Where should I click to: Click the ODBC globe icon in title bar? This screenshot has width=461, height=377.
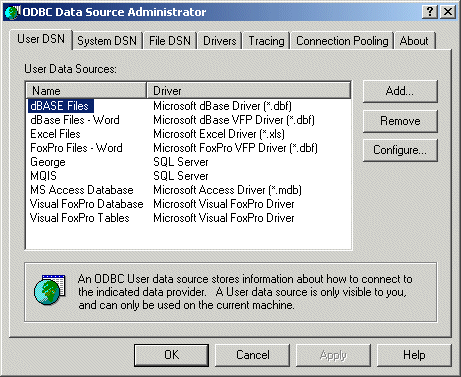pyautogui.click(x=13, y=12)
